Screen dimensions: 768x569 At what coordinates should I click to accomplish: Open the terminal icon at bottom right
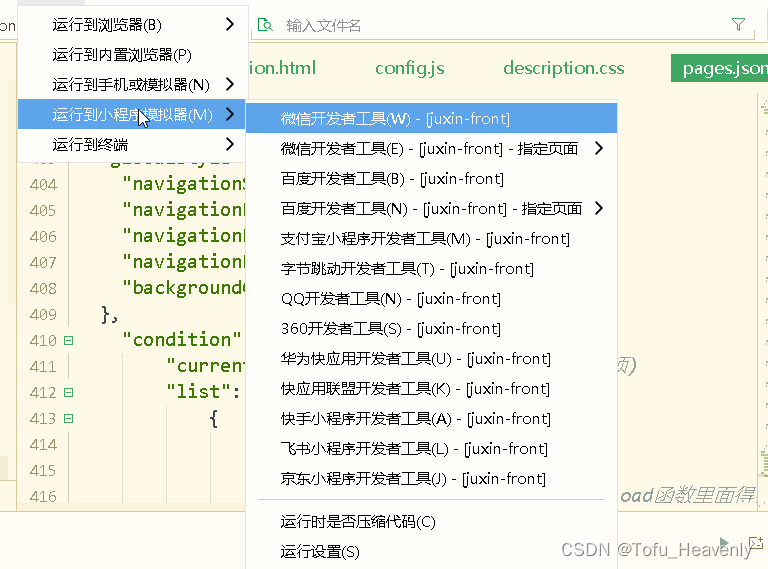pos(756,543)
